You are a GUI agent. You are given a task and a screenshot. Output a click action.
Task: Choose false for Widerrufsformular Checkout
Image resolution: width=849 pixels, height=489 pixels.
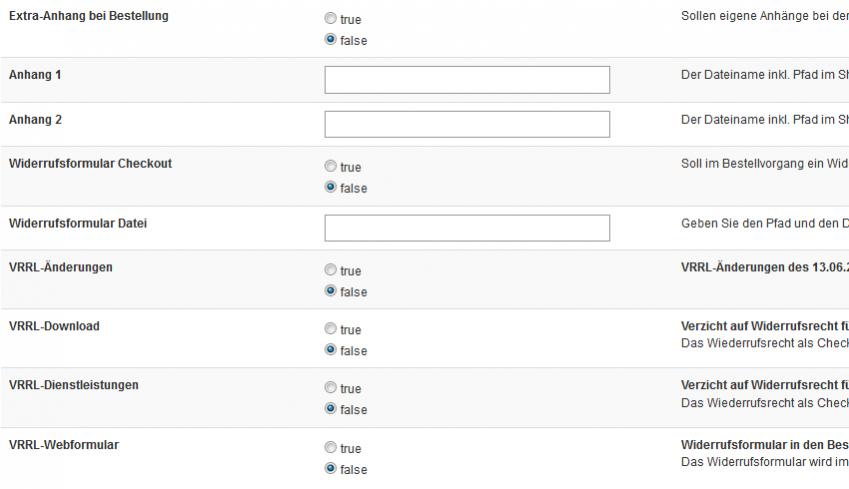[x=331, y=188]
